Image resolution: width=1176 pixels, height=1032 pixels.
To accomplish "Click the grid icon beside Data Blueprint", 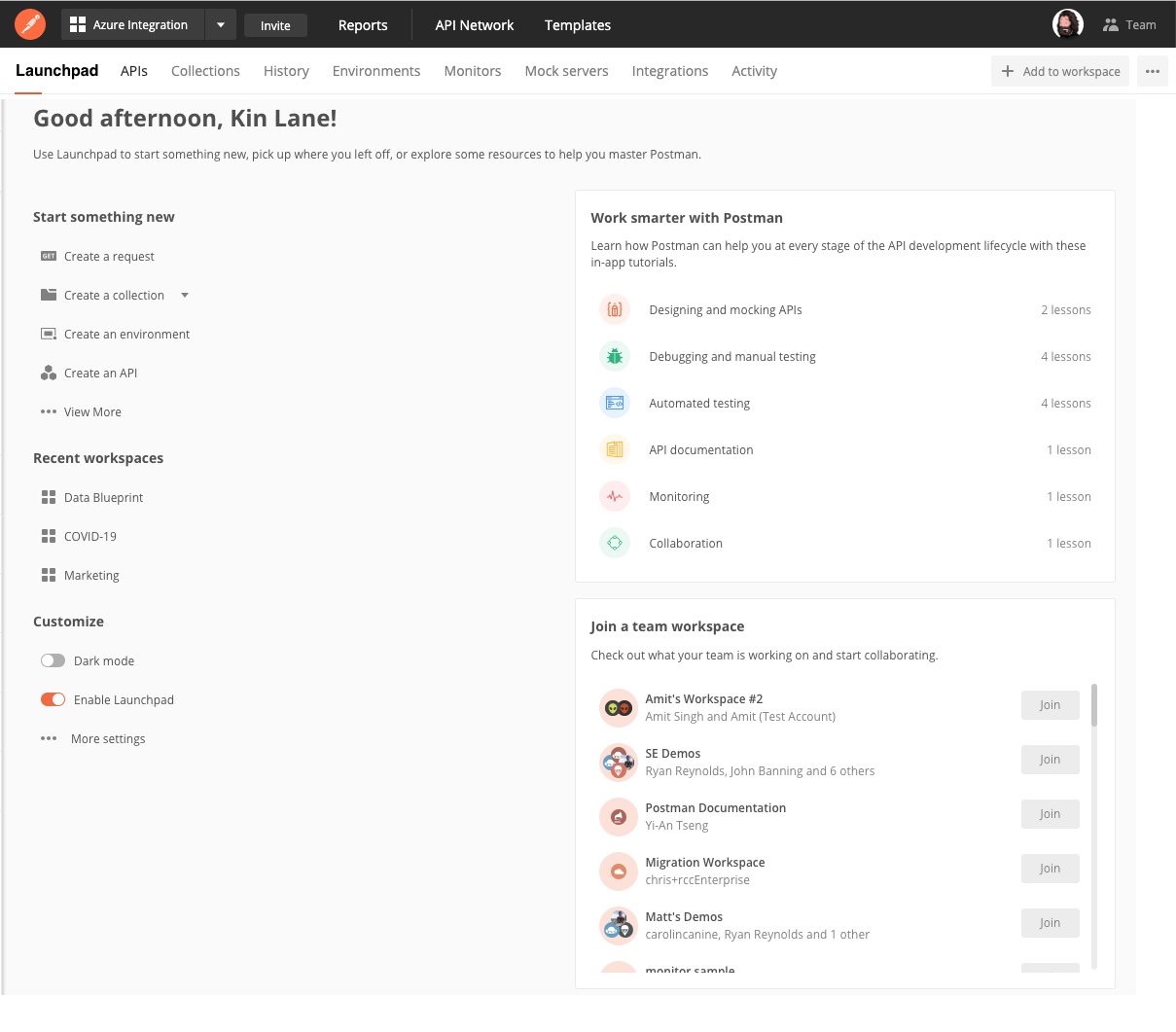I will 49,497.
